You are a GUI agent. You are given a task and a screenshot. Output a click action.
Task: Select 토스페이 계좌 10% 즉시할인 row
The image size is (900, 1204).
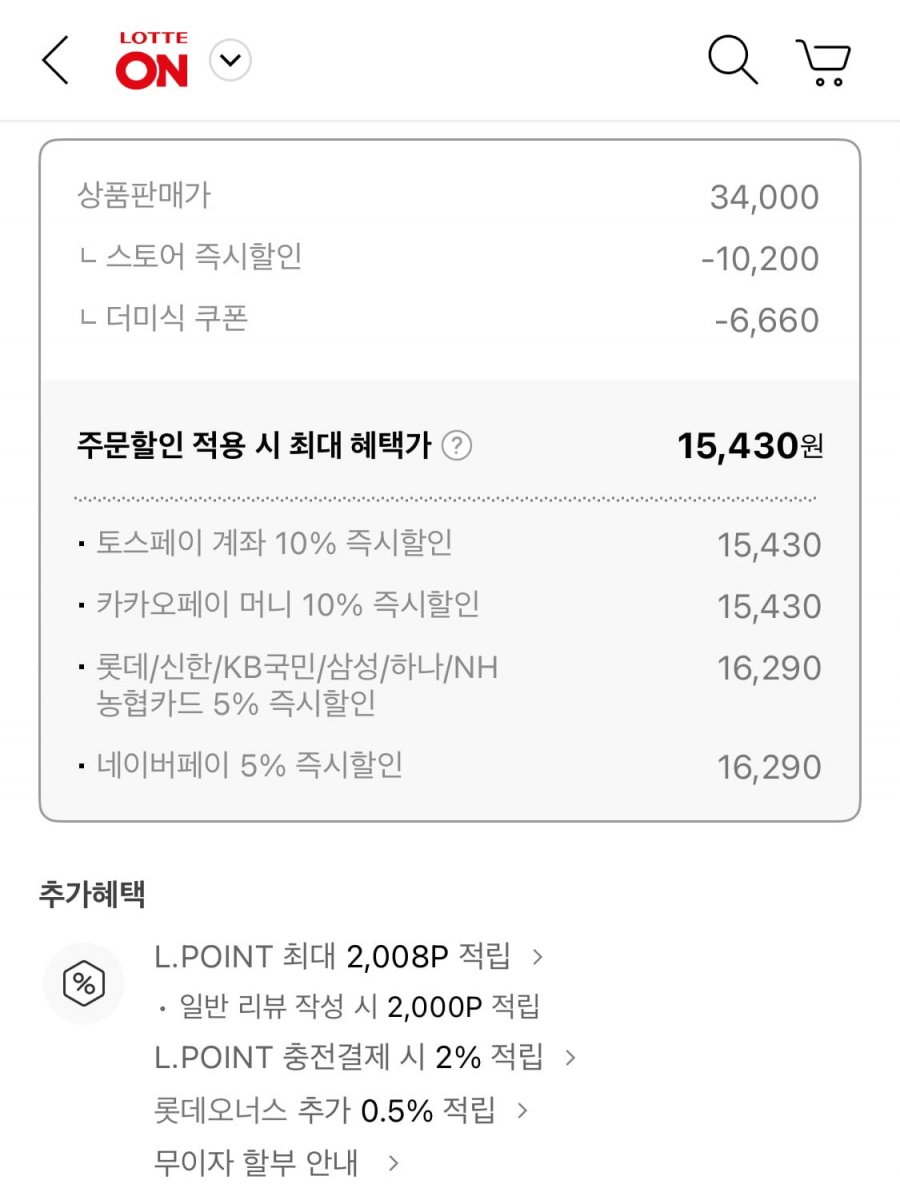449,544
